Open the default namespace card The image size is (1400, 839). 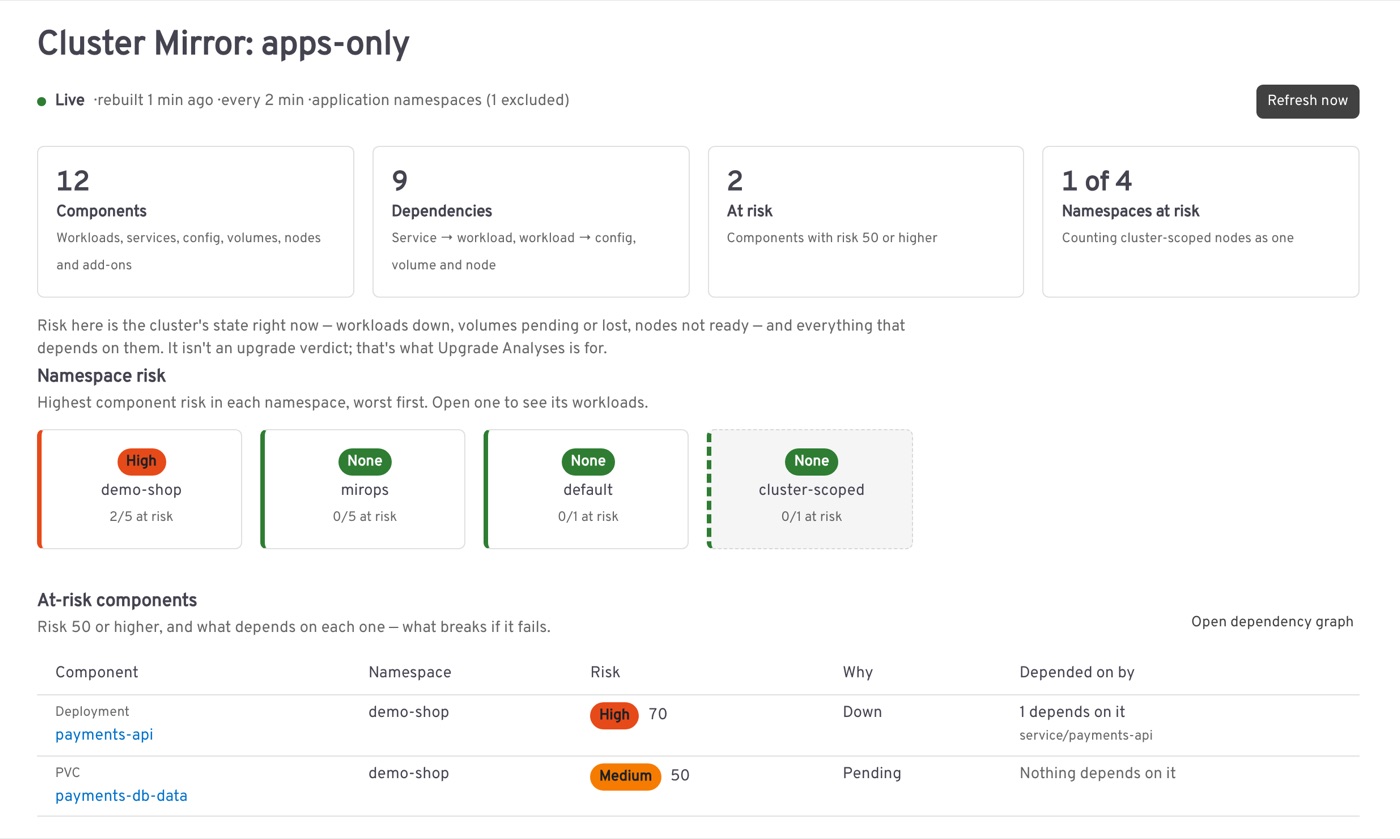tap(586, 489)
